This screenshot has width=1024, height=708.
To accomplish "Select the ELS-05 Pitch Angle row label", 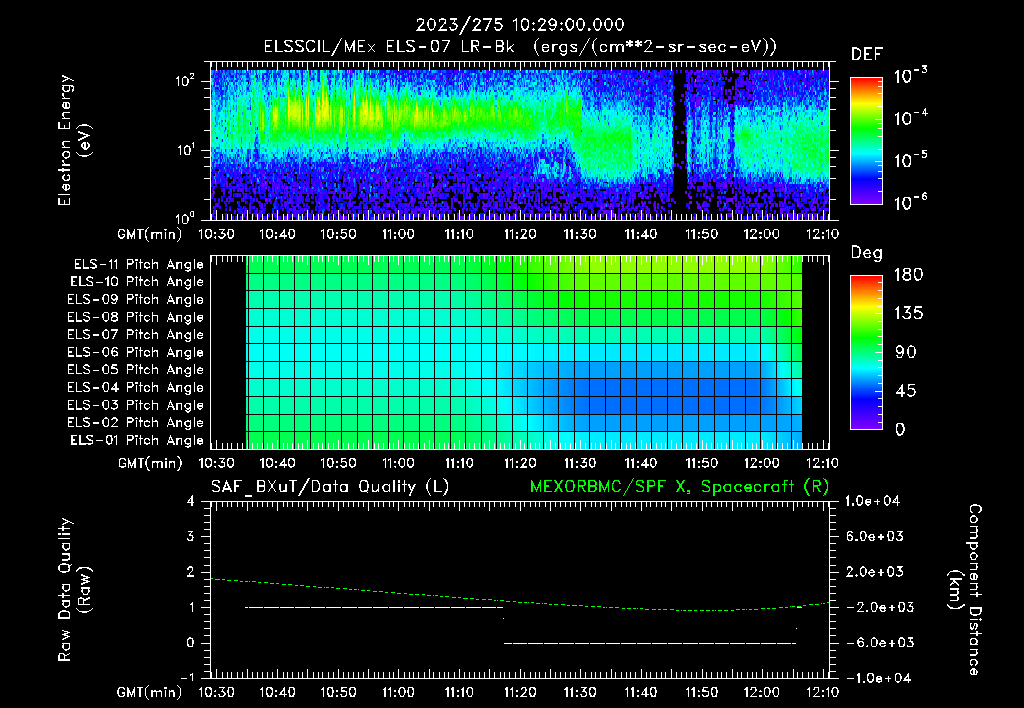I will [x=136, y=370].
